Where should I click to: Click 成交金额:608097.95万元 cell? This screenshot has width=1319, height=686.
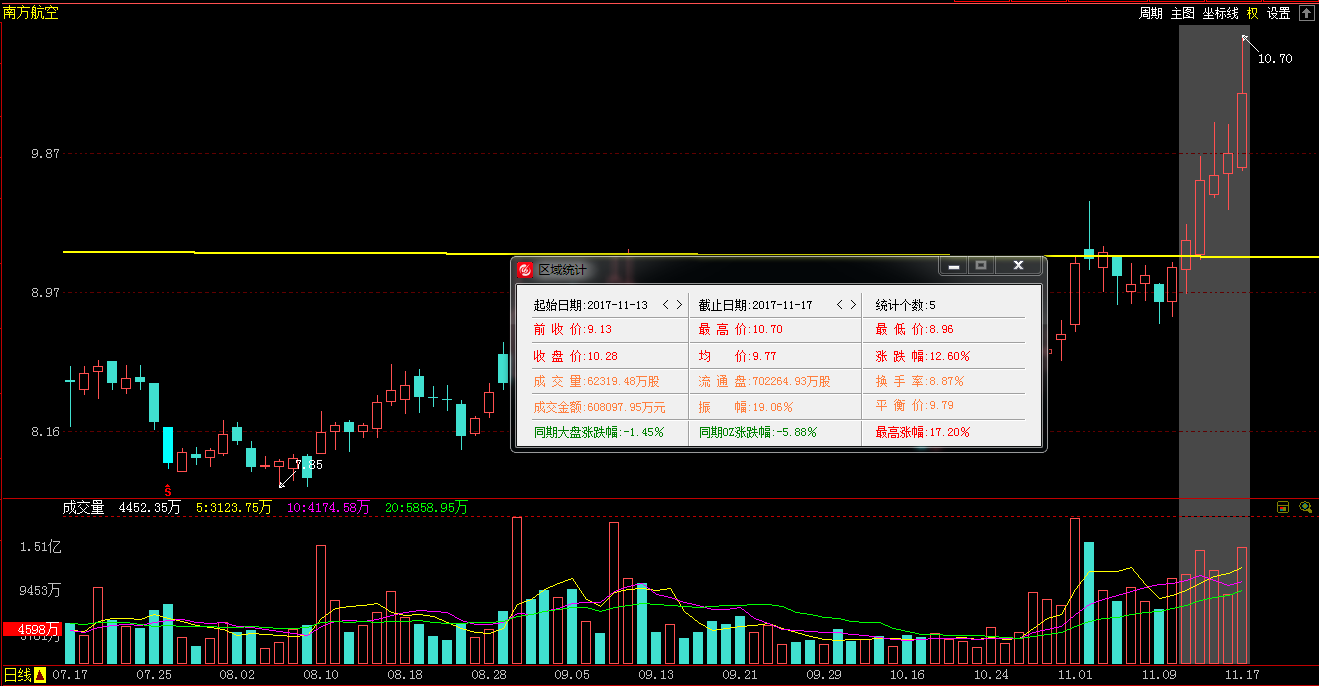click(x=599, y=407)
